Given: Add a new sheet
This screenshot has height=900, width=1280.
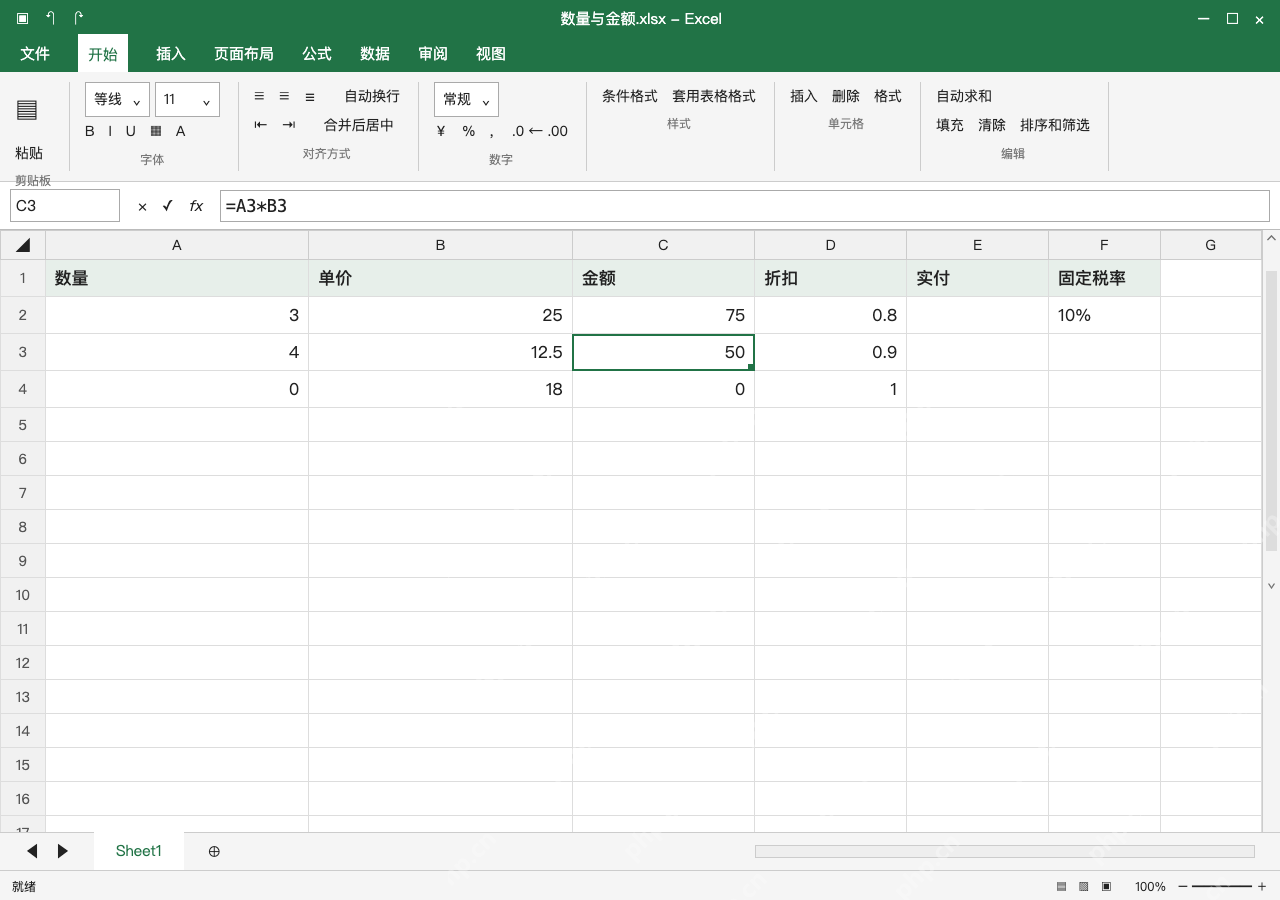Looking at the screenshot, I should click(x=214, y=851).
